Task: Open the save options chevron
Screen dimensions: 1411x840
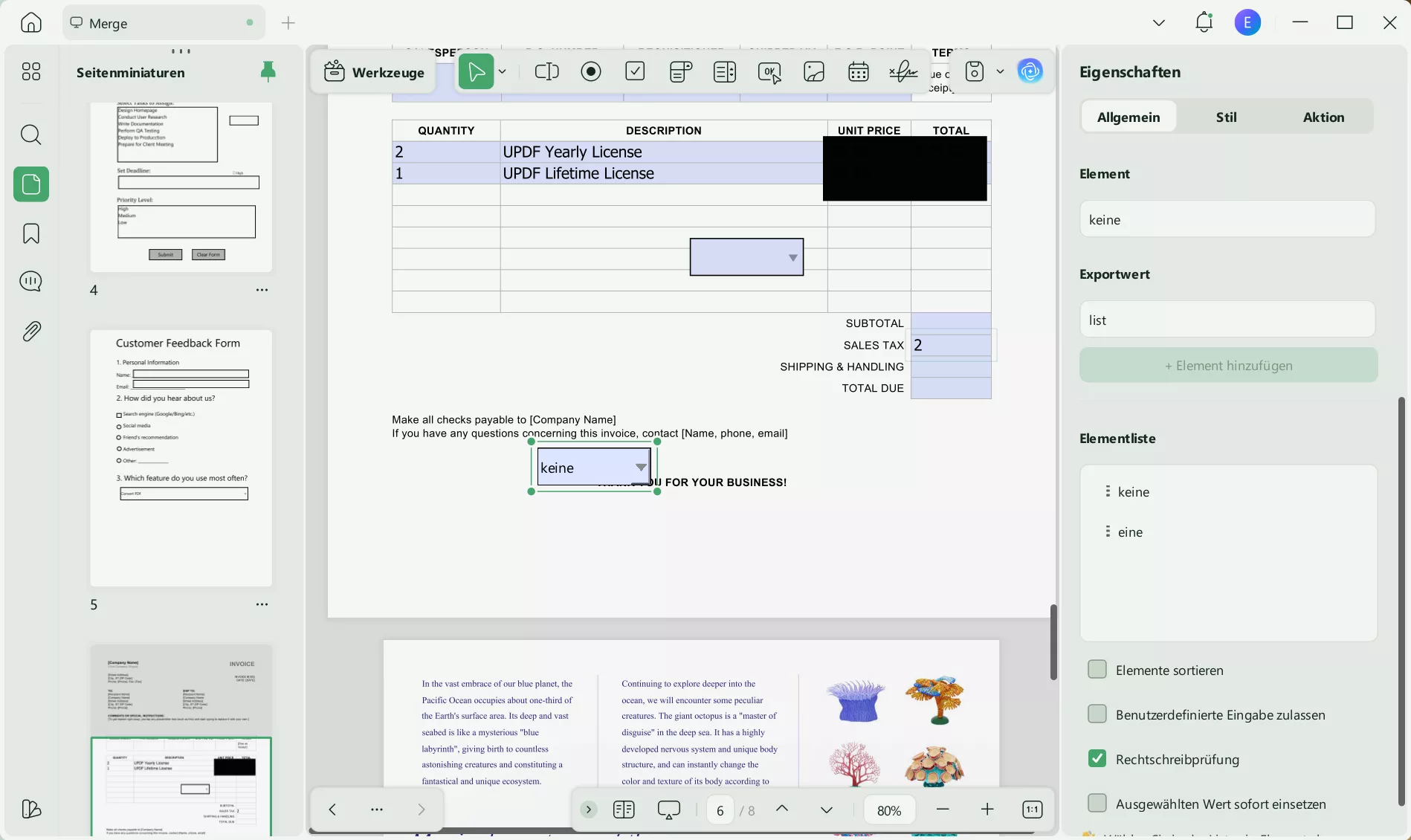Action: pos(1000,71)
